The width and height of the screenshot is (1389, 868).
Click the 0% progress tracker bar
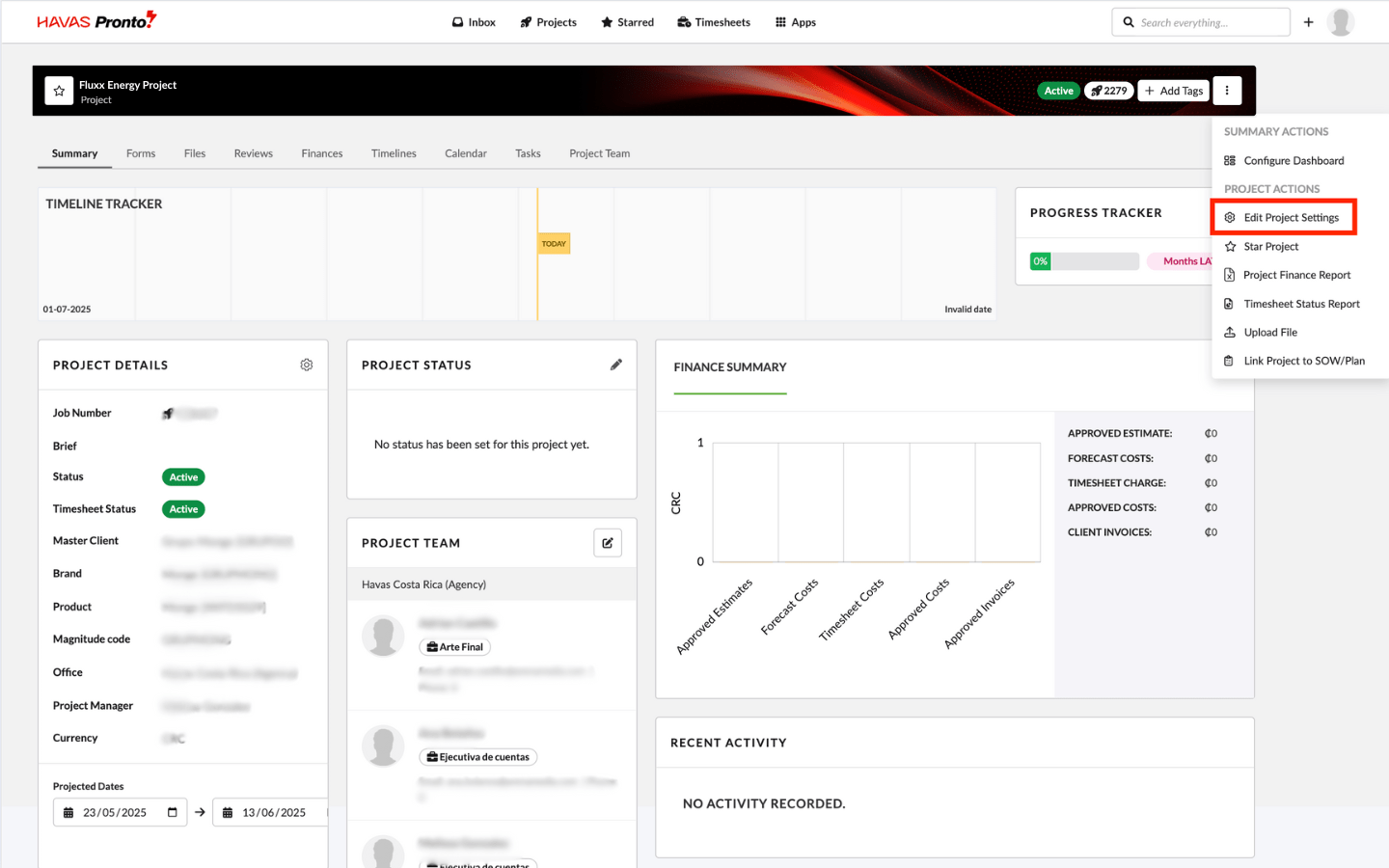1084,261
